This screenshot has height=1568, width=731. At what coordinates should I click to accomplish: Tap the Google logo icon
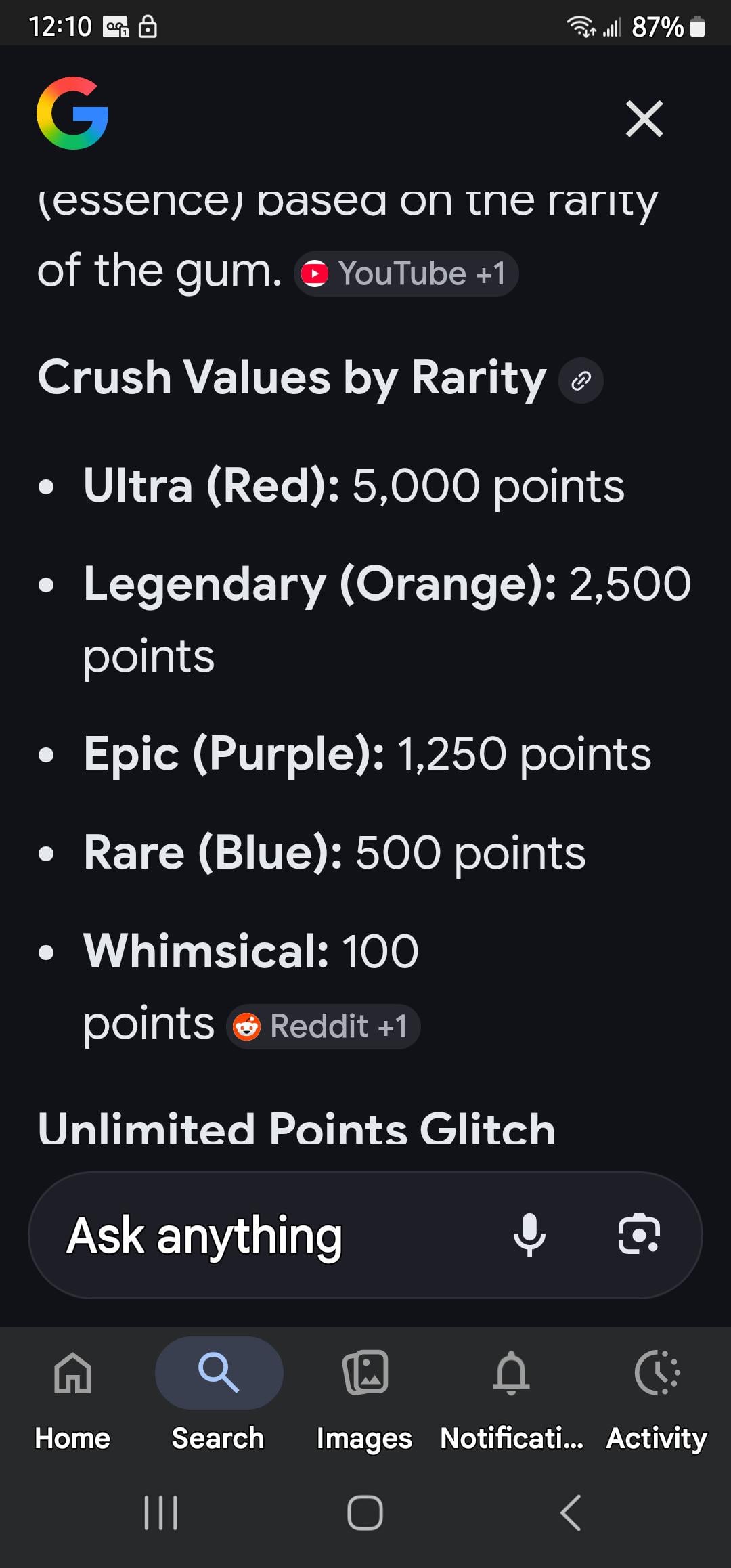click(x=72, y=113)
